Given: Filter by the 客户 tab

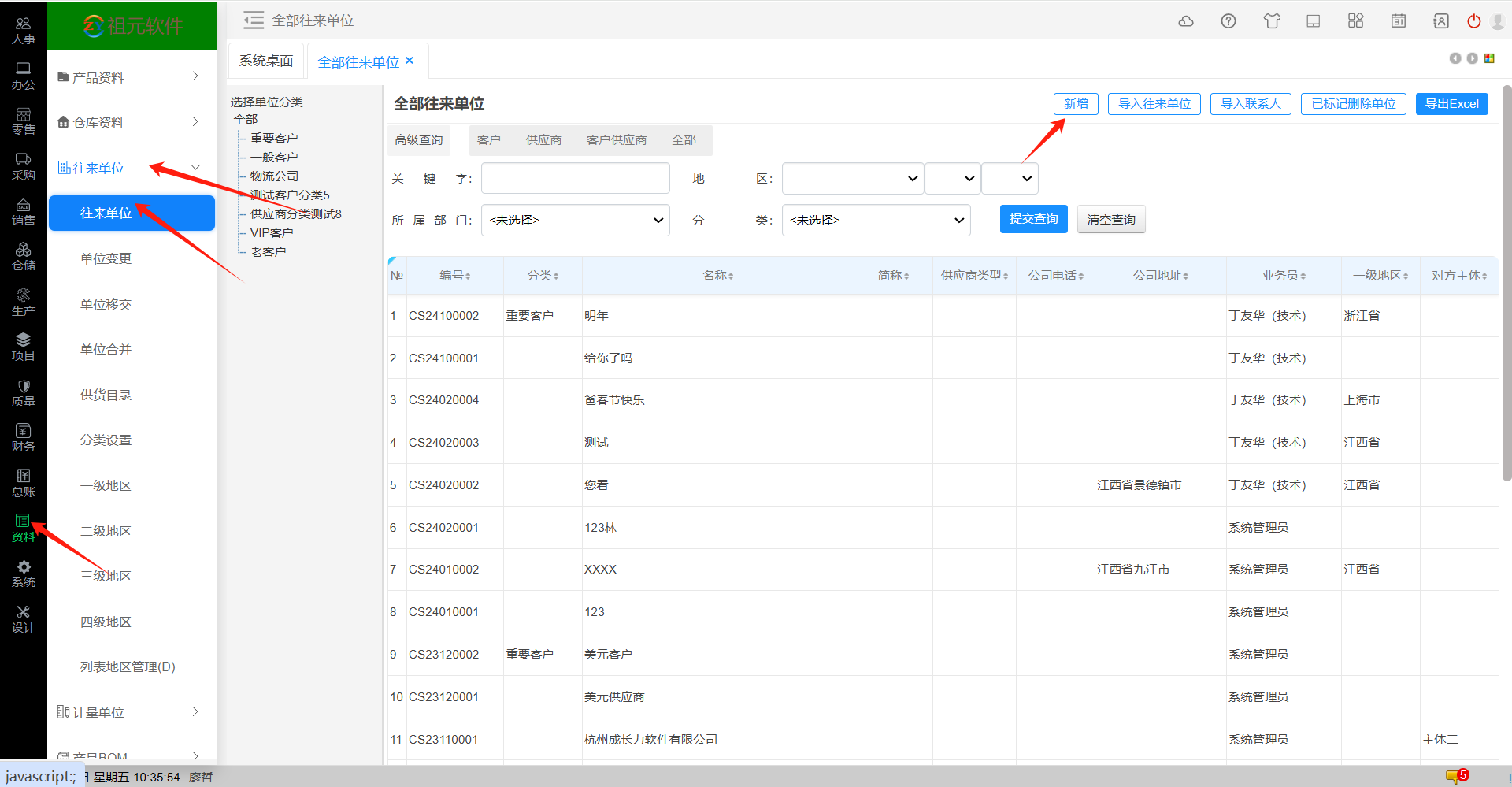Looking at the screenshot, I should 489,140.
